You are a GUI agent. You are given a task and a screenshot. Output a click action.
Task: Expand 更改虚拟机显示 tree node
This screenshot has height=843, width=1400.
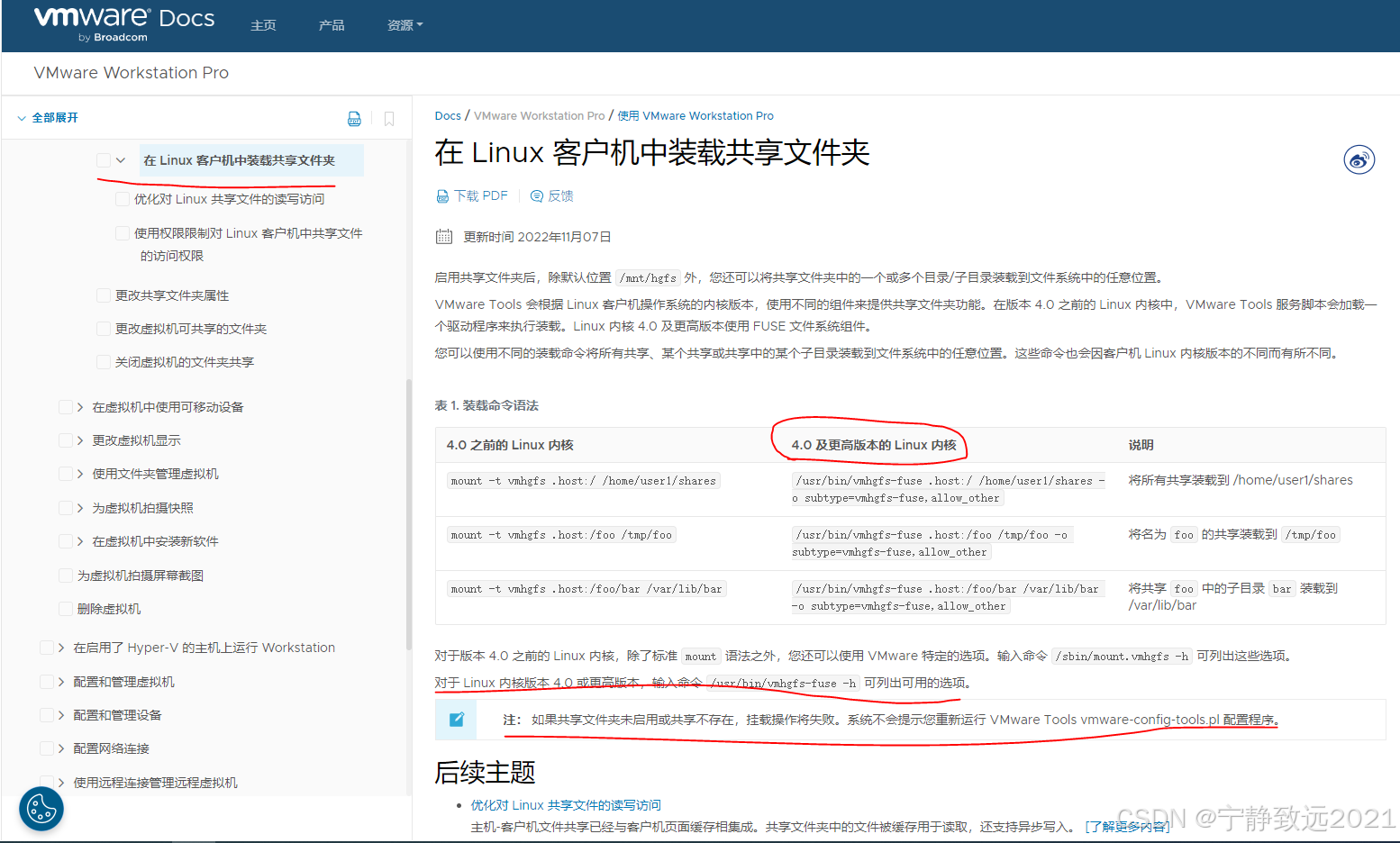click(80, 440)
